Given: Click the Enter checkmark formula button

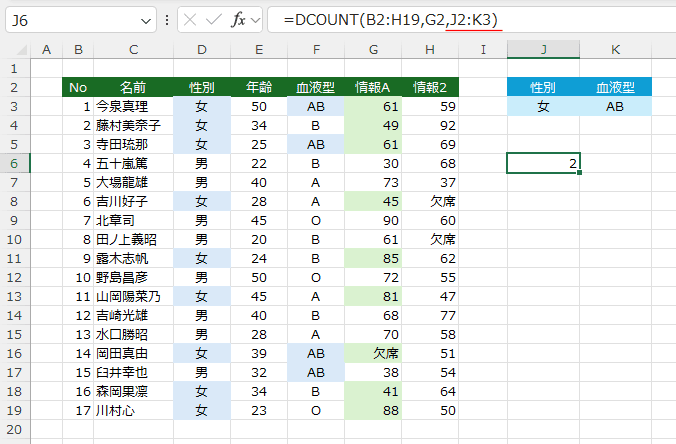Looking at the screenshot, I should (x=213, y=19).
